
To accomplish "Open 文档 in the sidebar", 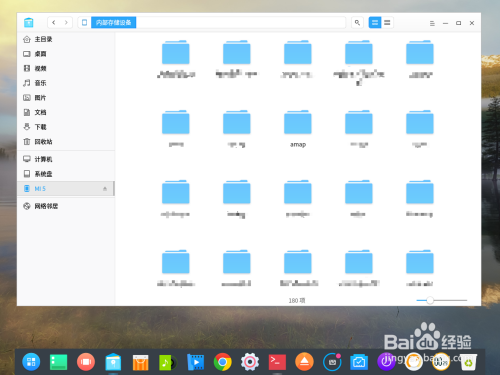I will pos(66,113).
